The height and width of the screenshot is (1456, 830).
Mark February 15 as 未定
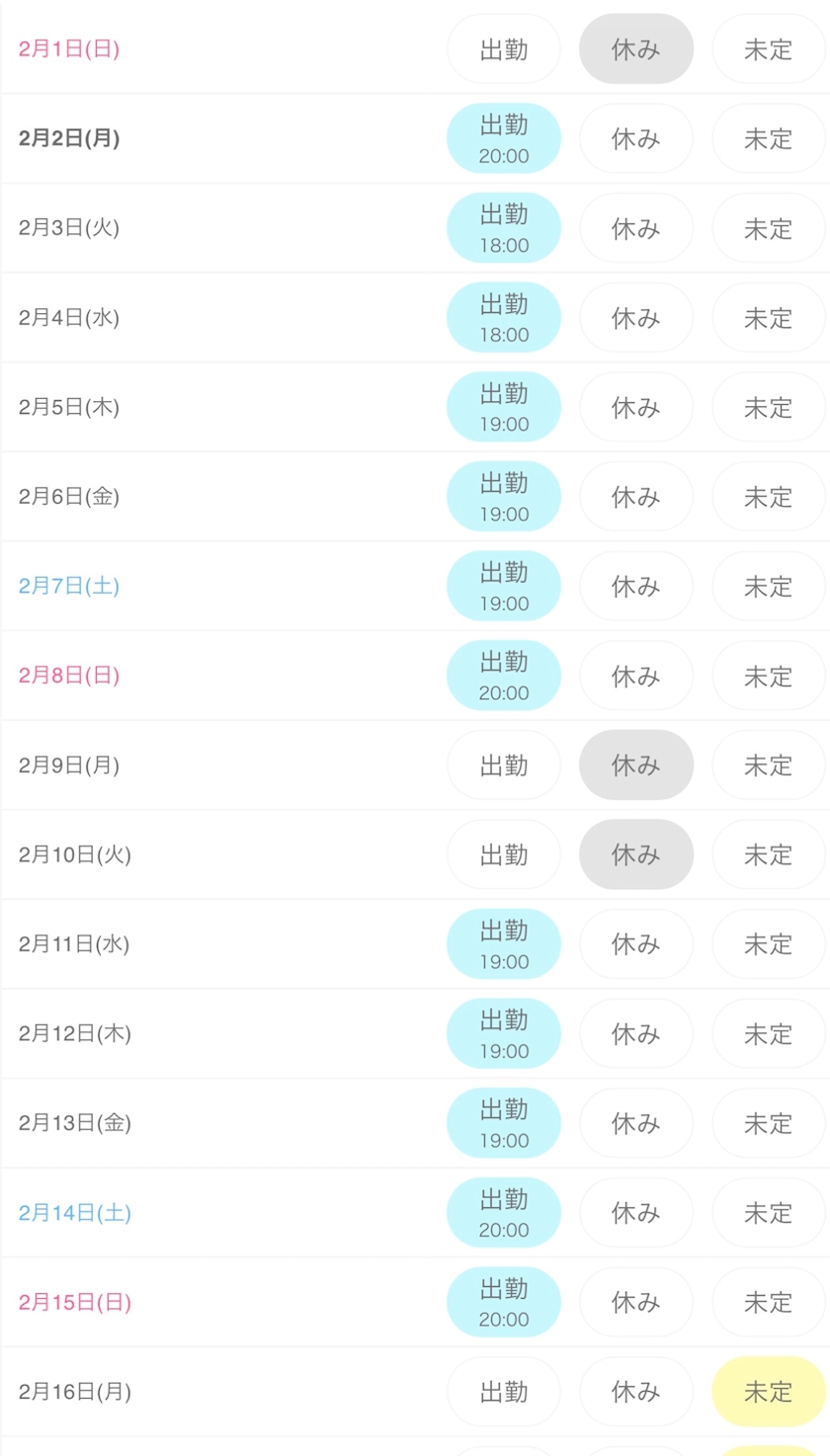tap(768, 1302)
